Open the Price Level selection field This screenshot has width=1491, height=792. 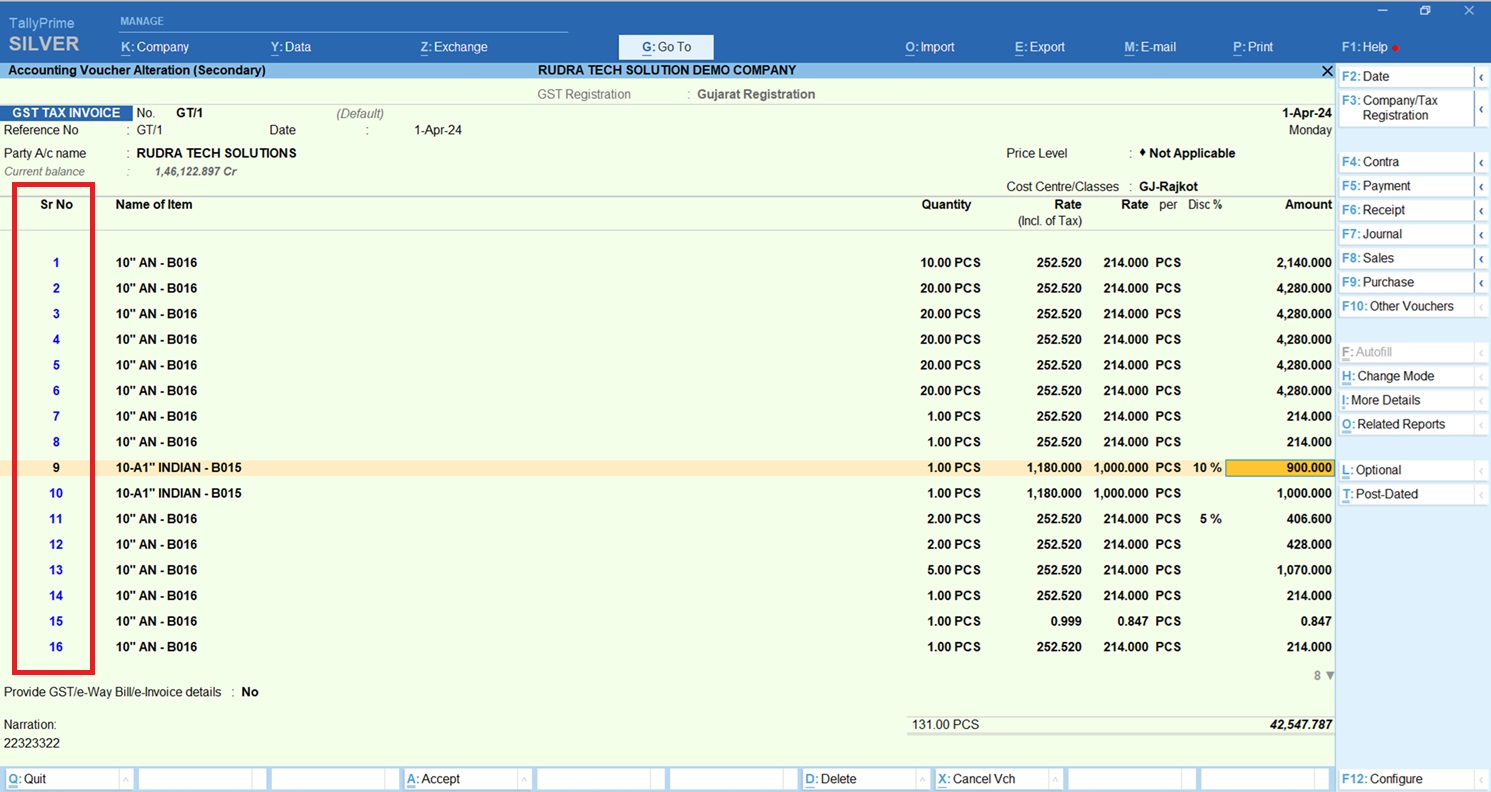pos(1191,154)
